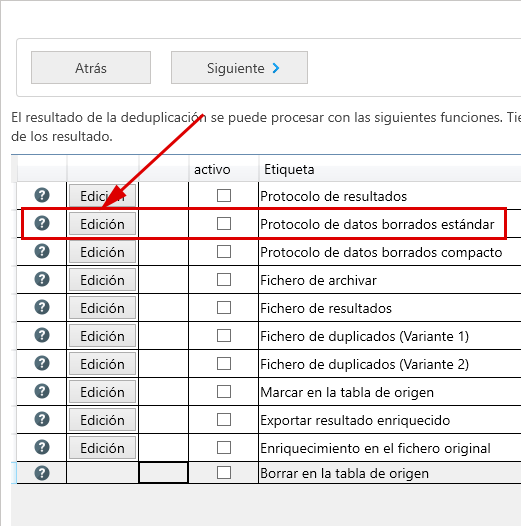Edit Enriquecimiento en el fichero original settings
Screen dimensions: 521x526
103,448
